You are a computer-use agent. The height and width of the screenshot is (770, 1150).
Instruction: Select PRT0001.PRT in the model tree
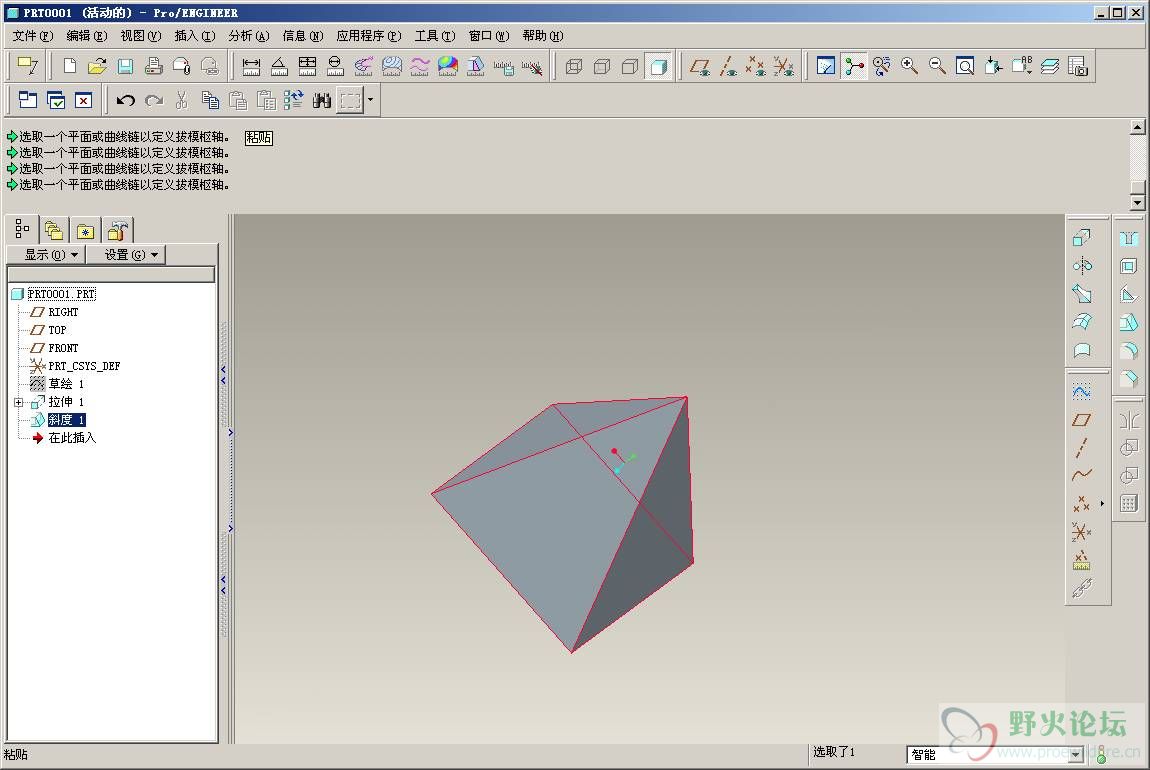pos(62,294)
